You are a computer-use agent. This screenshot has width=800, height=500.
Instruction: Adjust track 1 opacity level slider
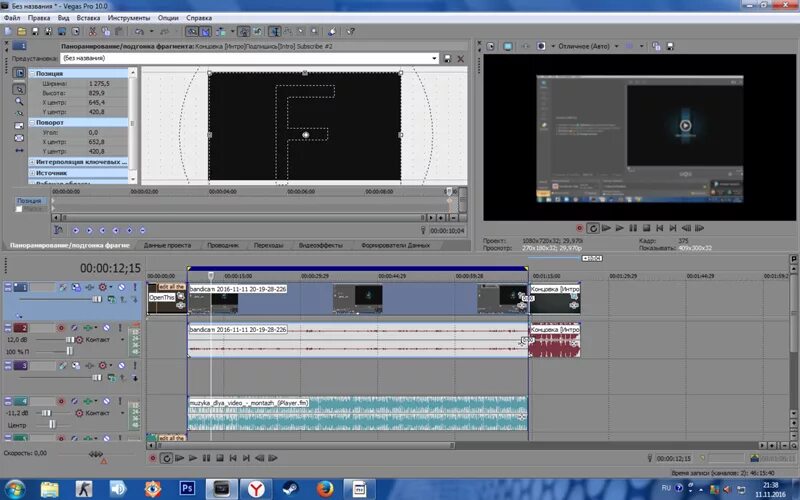pyautogui.click(x=96, y=299)
